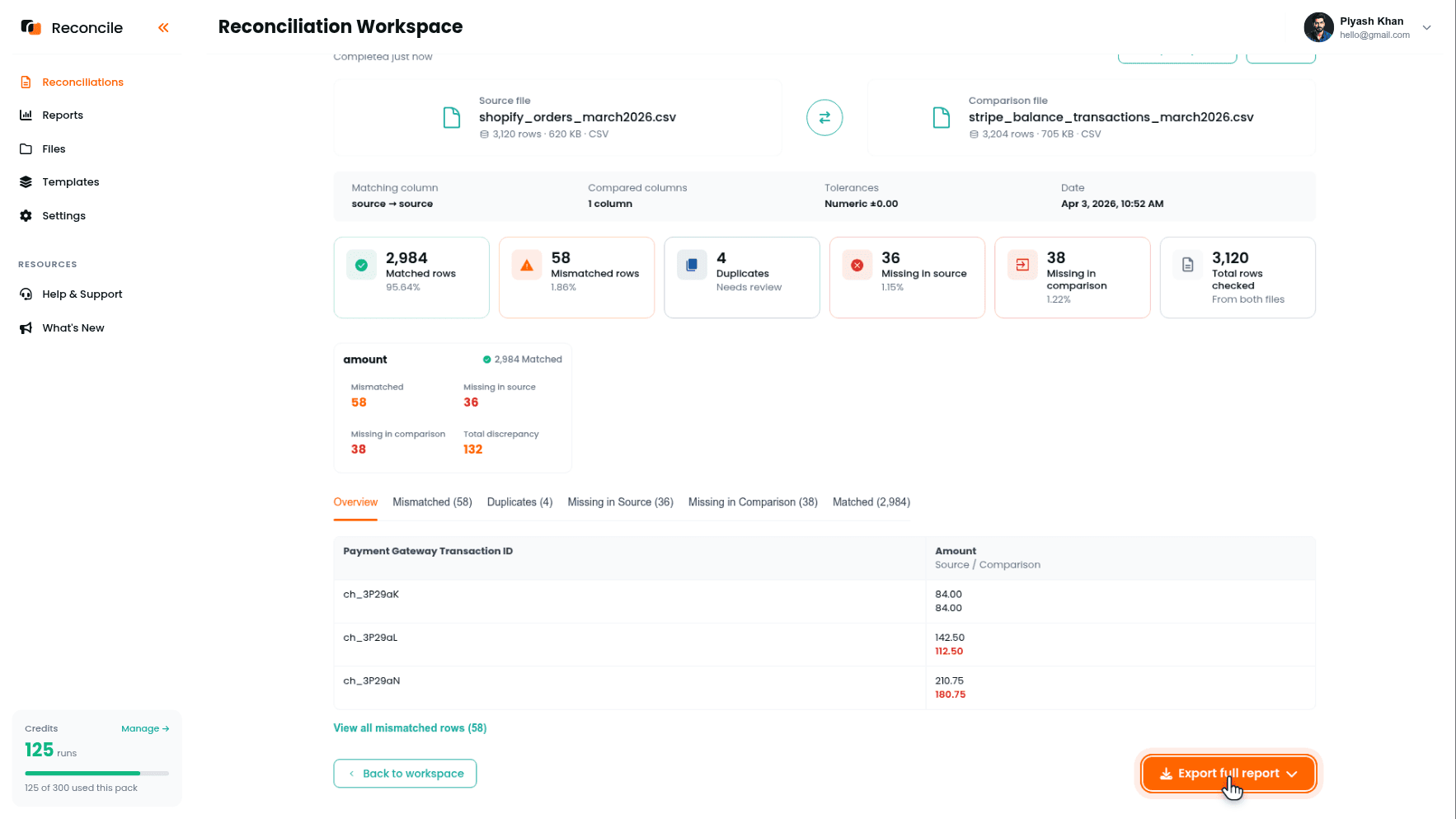The image size is (1456, 819).
Task: Collapse the sidebar with double chevron
Action: click(x=163, y=27)
